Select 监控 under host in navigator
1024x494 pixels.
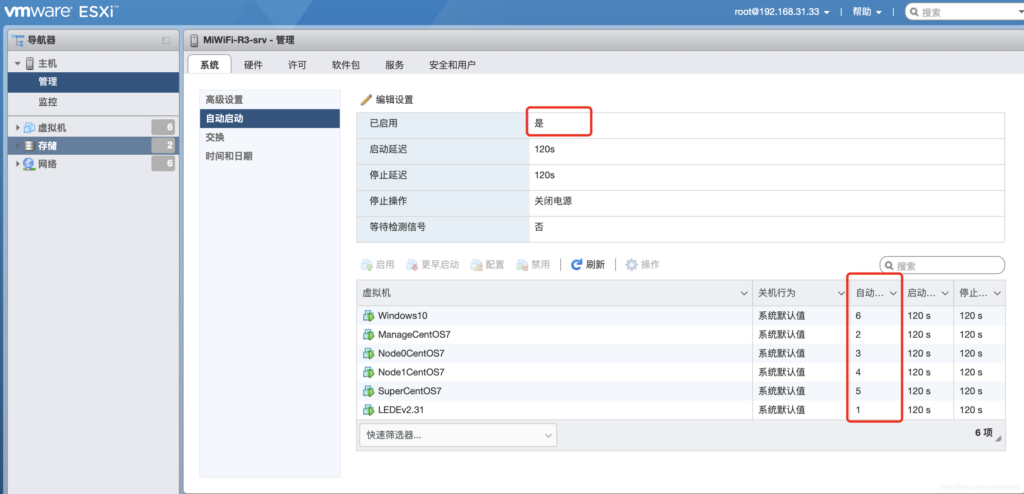click(x=48, y=102)
